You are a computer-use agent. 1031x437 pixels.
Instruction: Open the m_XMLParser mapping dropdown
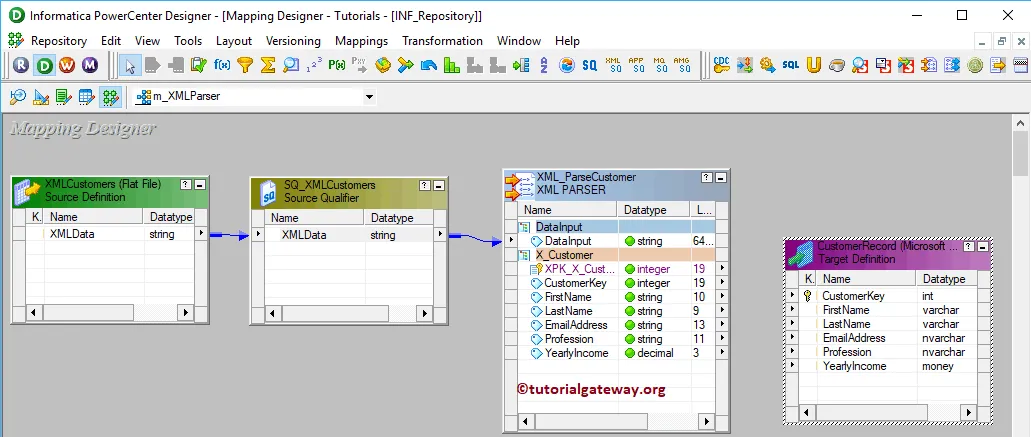369,97
